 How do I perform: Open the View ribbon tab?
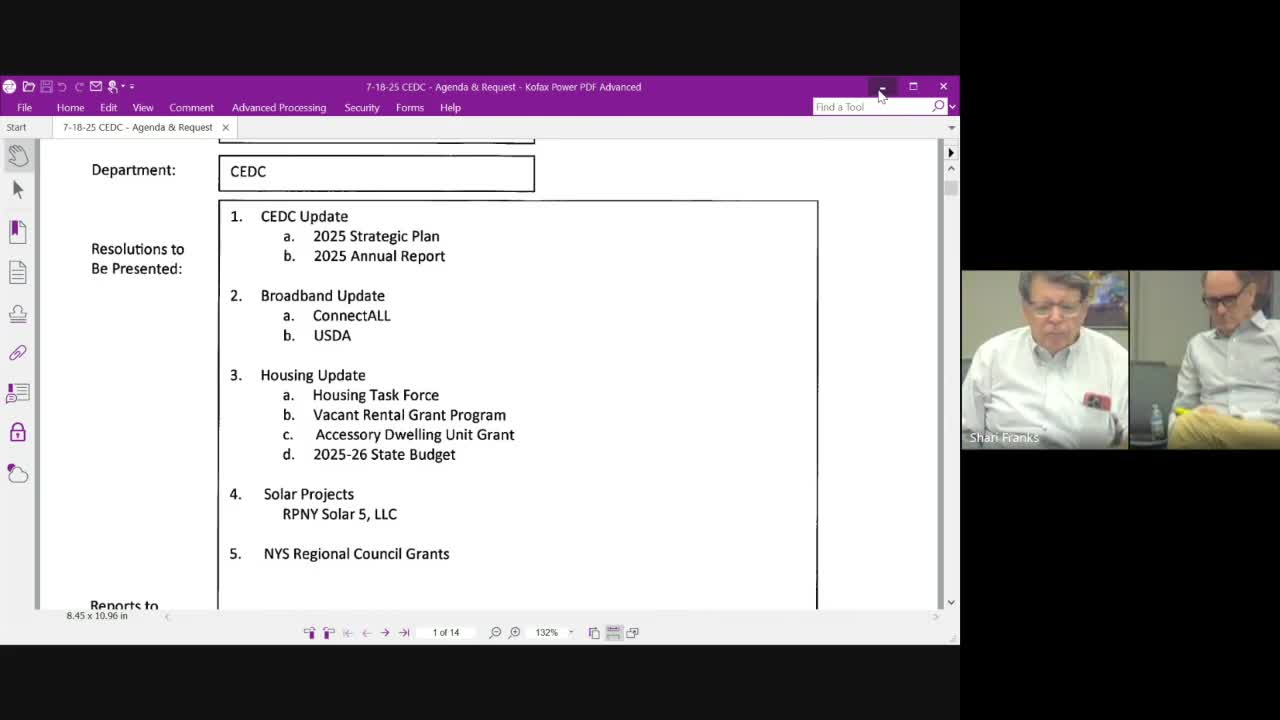click(x=143, y=108)
